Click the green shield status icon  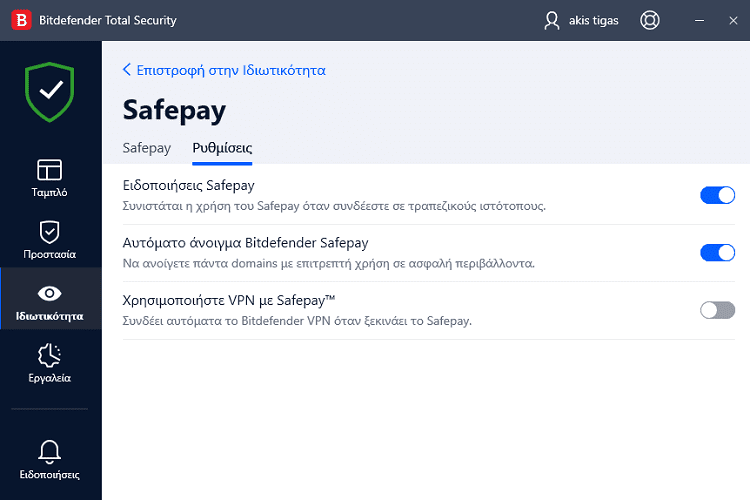50,92
